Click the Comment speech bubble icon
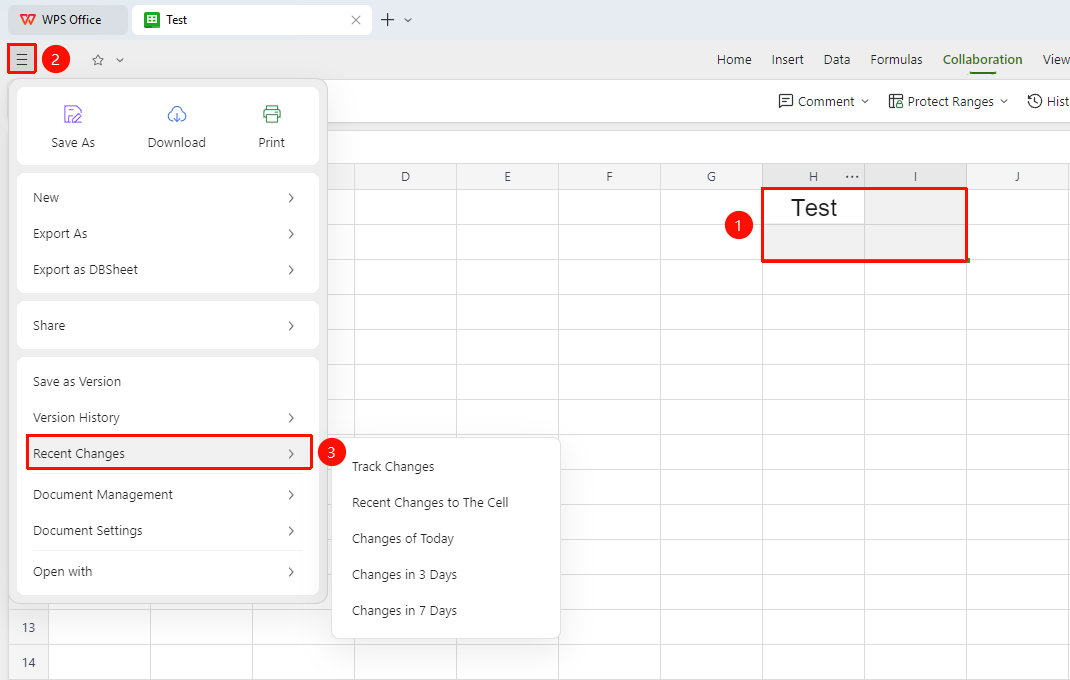The height and width of the screenshot is (680, 1070). point(785,101)
